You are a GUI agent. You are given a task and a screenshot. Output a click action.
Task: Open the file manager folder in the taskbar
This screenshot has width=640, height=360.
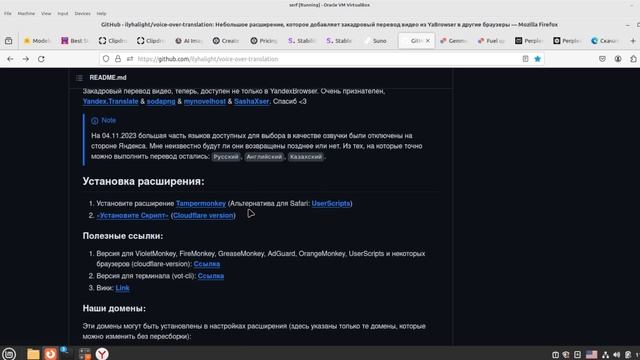[33, 353]
